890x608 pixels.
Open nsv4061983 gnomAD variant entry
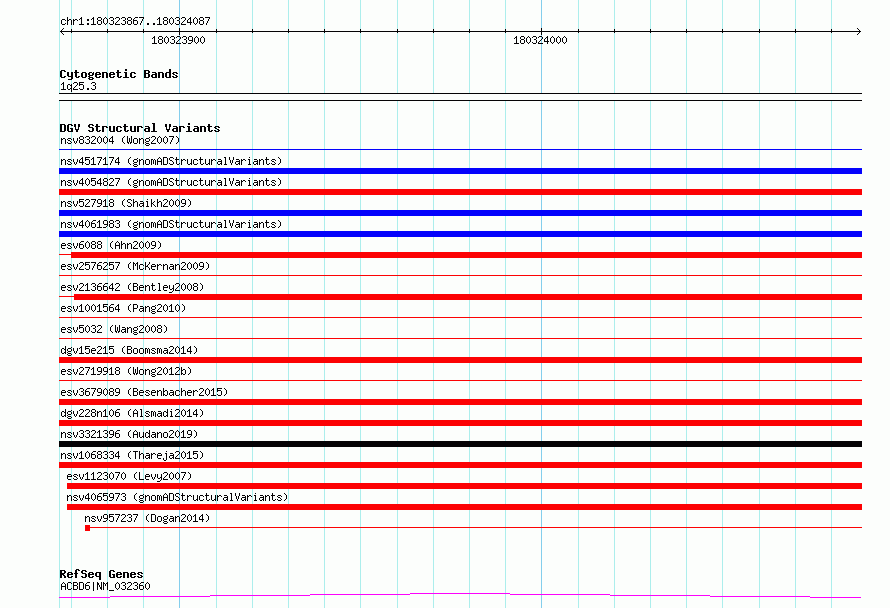click(x=171, y=224)
